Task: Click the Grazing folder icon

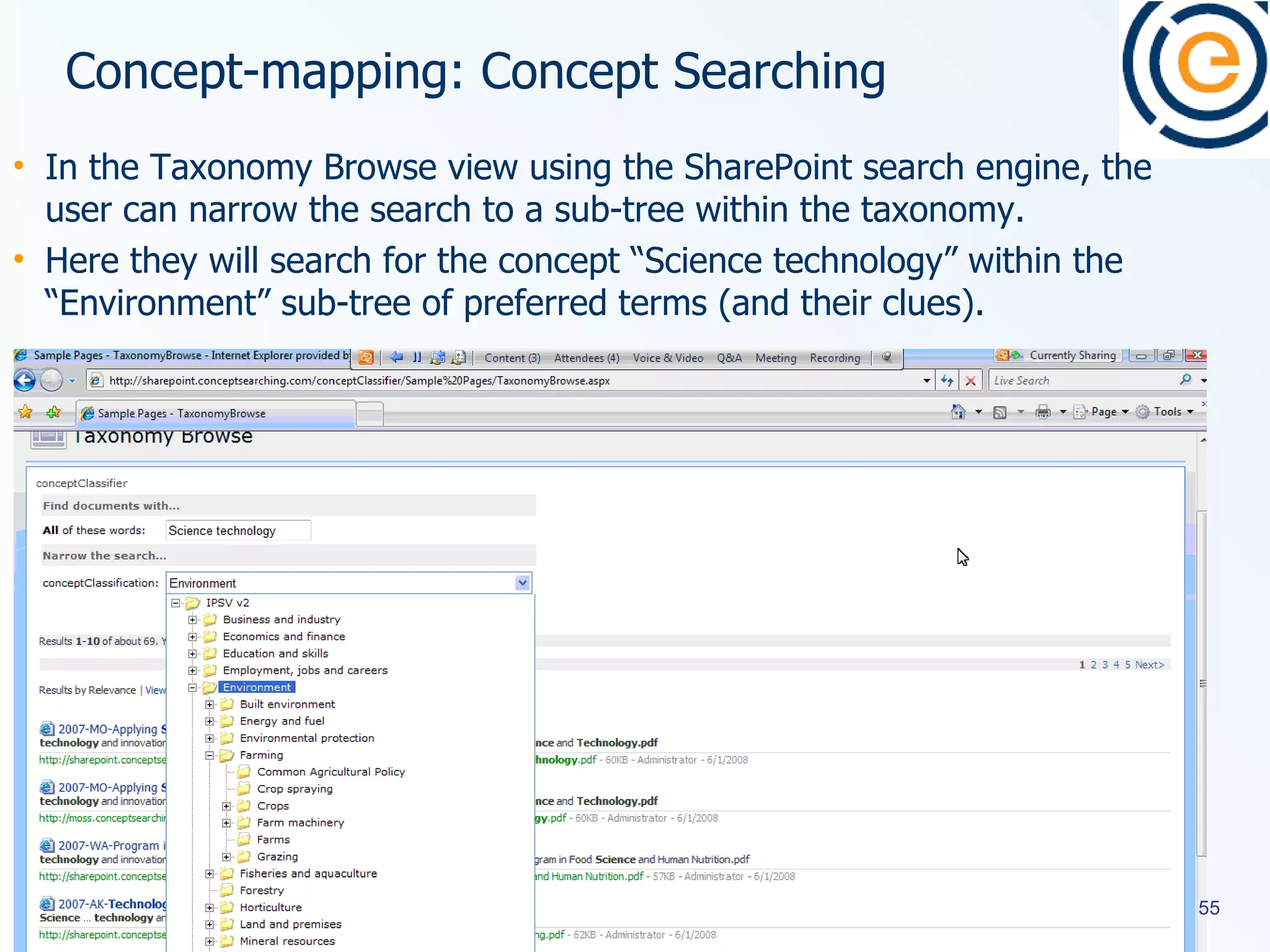Action: point(244,856)
